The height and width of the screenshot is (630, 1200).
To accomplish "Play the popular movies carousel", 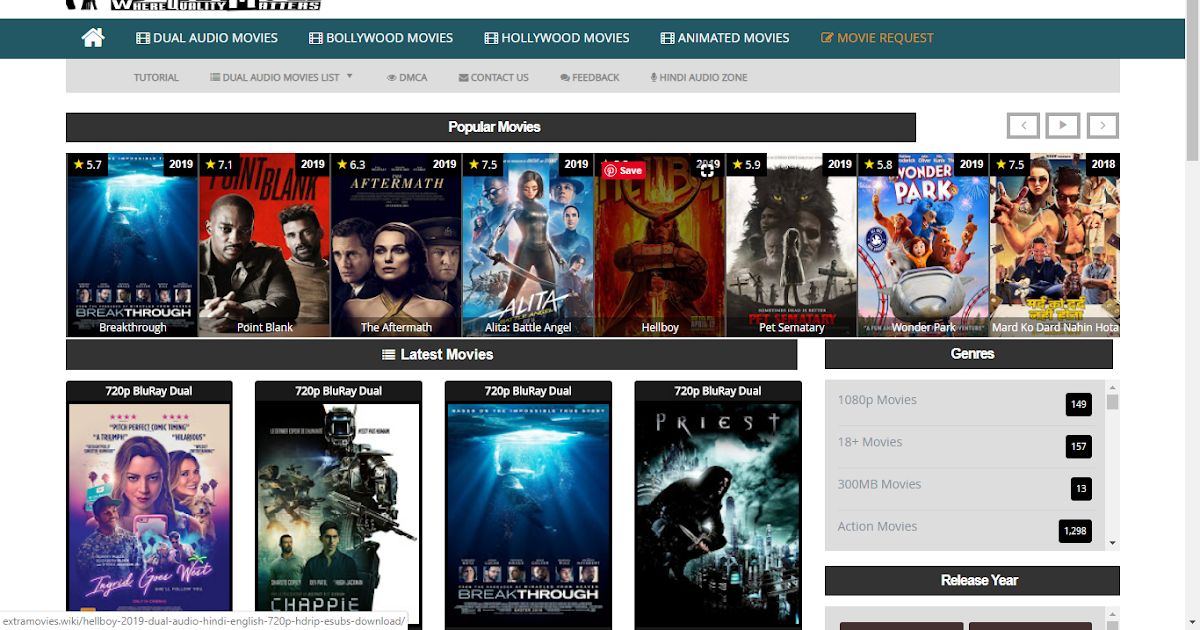I will pos(1062,125).
